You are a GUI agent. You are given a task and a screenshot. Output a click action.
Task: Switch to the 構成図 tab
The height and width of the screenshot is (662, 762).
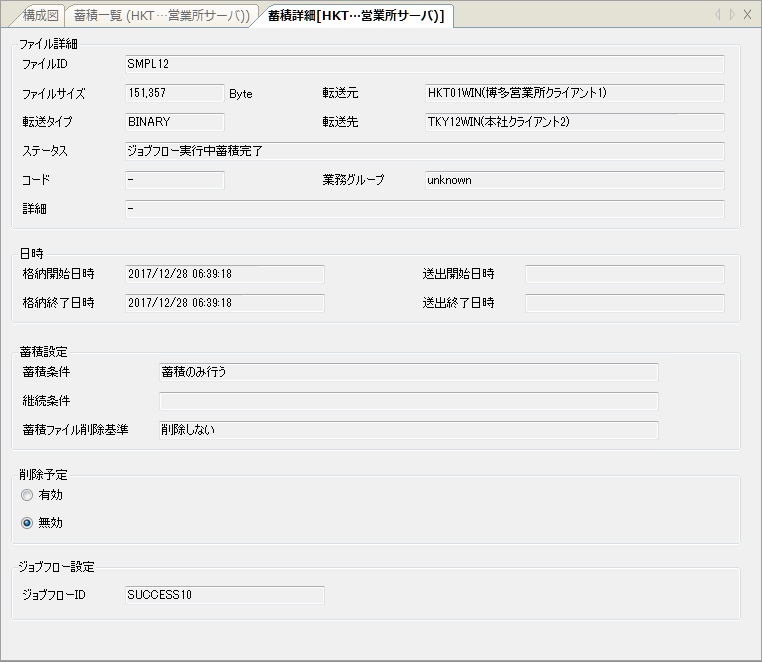point(41,16)
